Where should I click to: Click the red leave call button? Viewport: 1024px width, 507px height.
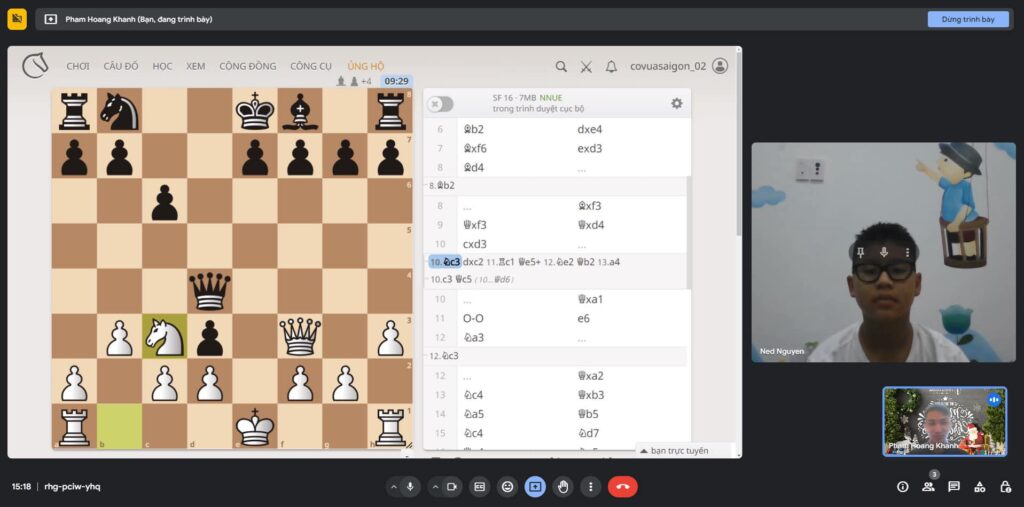622,487
